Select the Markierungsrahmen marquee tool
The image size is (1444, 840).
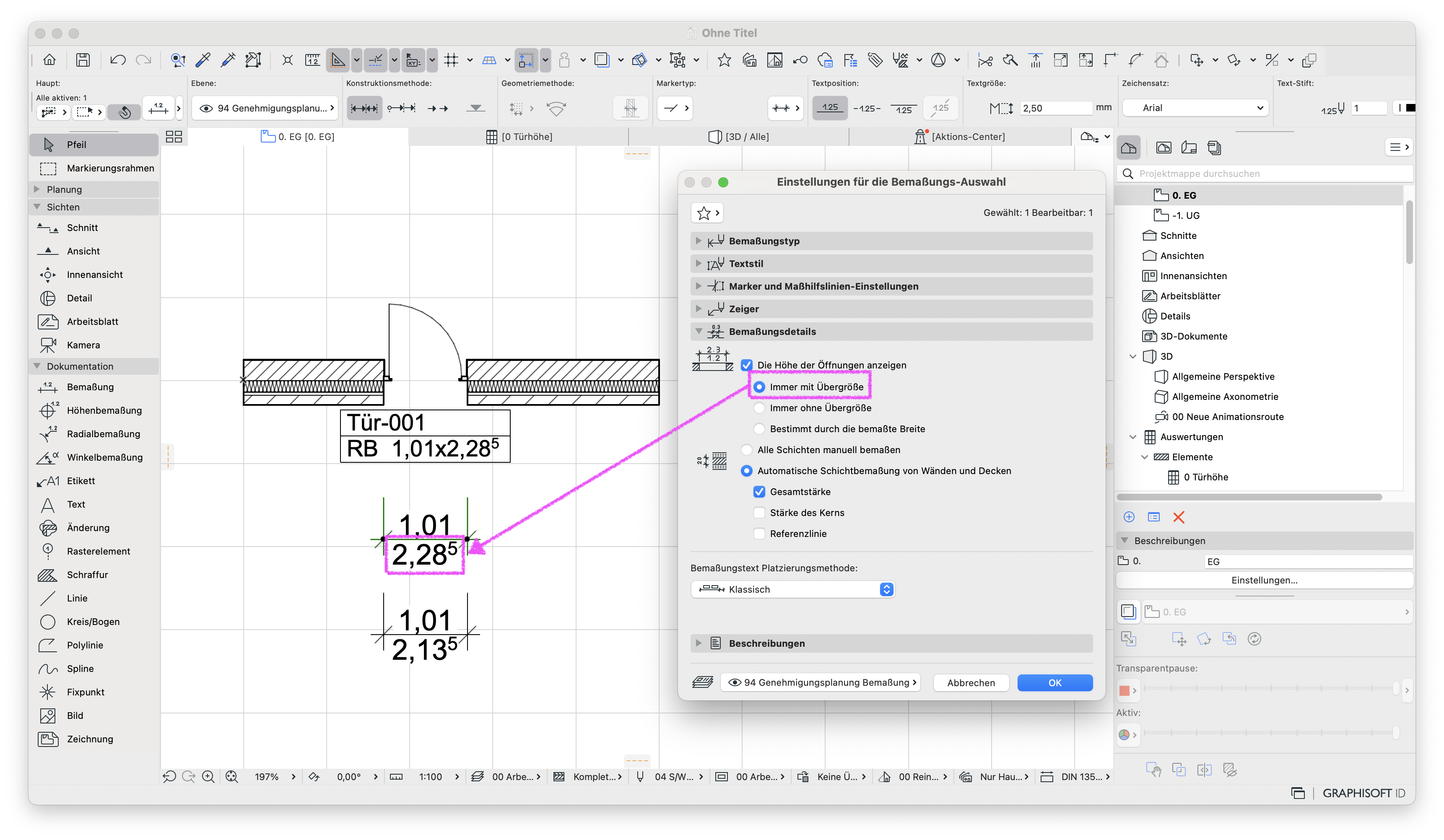coord(93,168)
